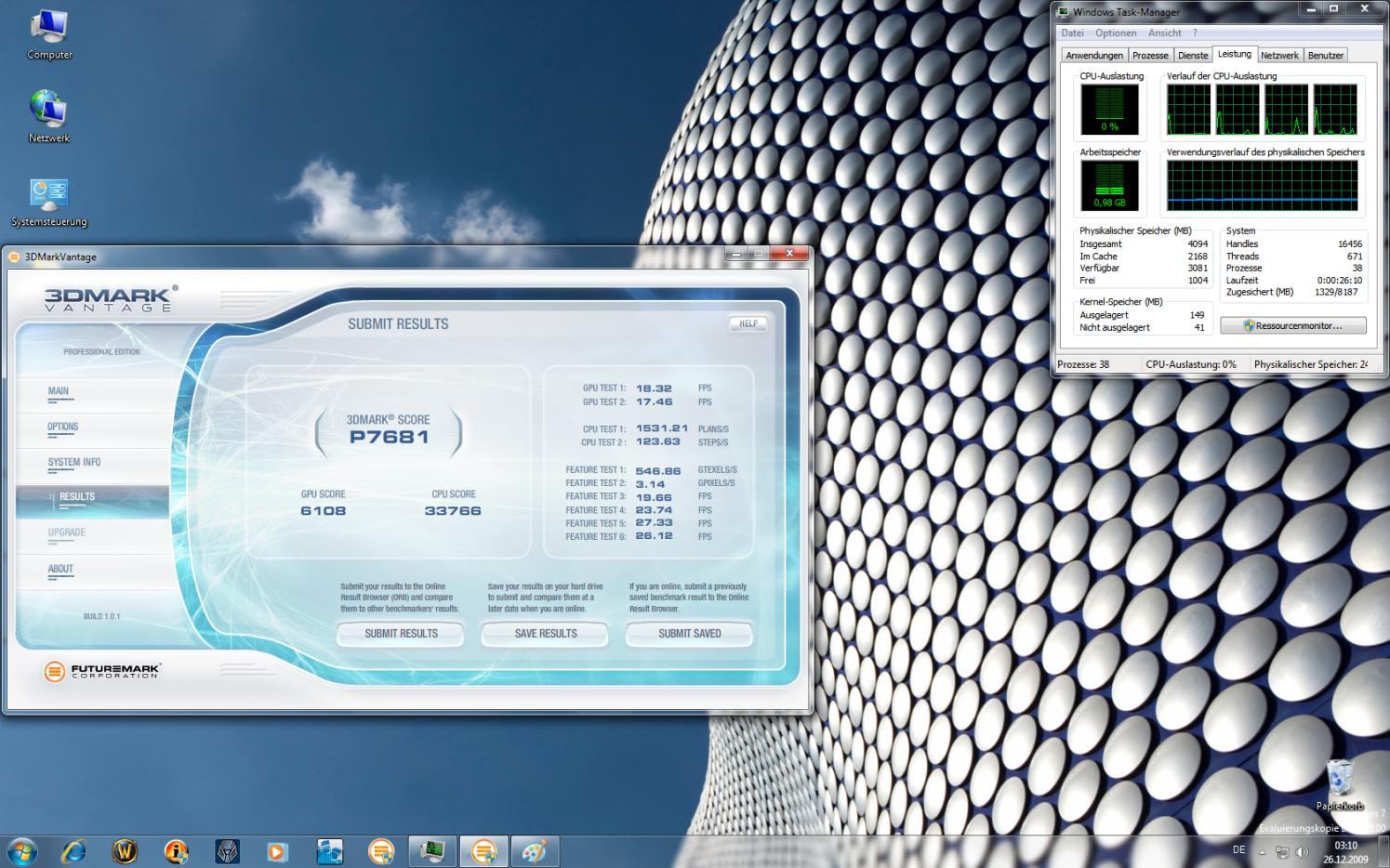The height and width of the screenshot is (868, 1390).
Task: Switch to the Paint taskbar button
Action: point(535,850)
